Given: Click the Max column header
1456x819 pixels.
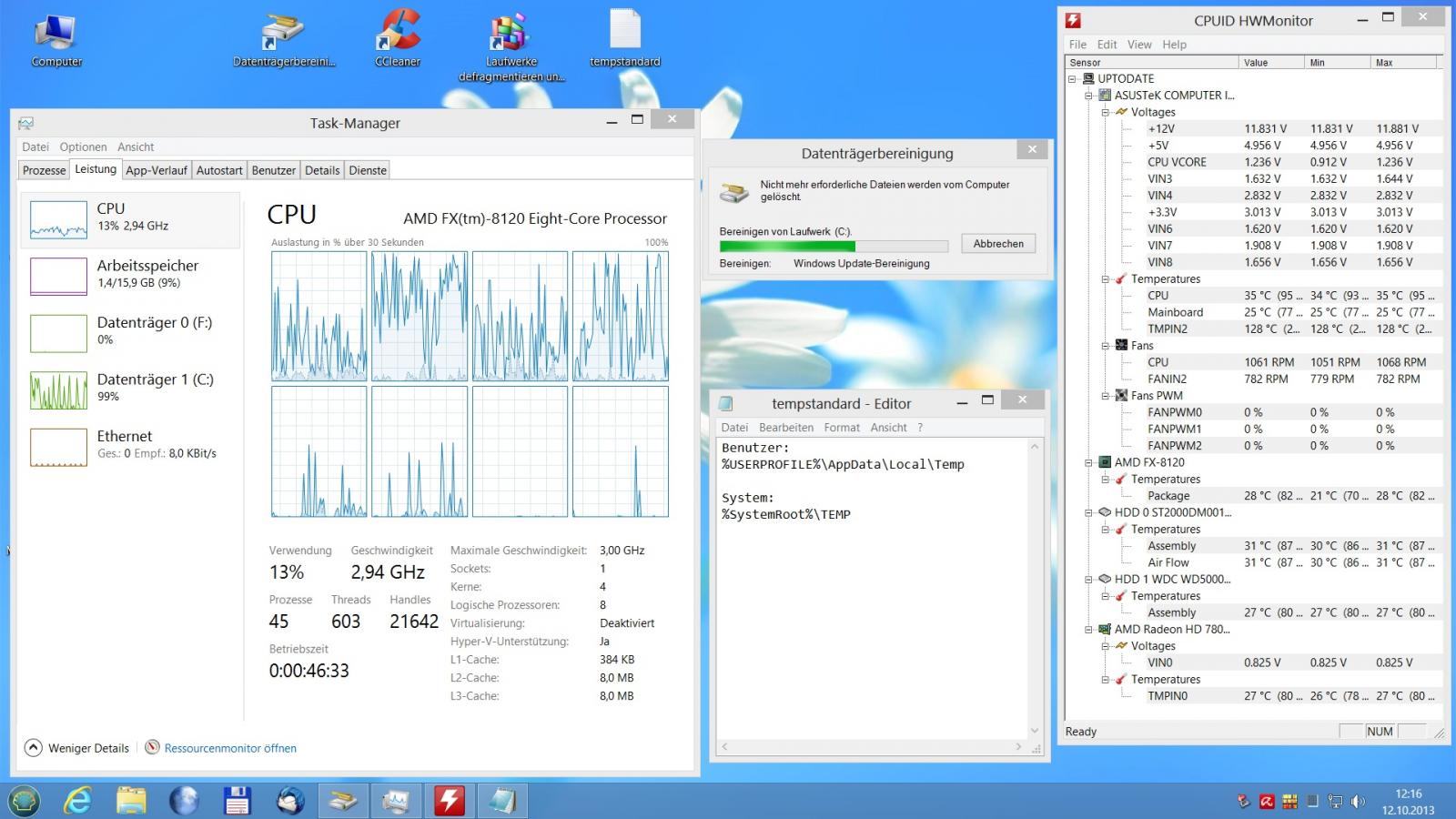Looking at the screenshot, I should 1403,62.
